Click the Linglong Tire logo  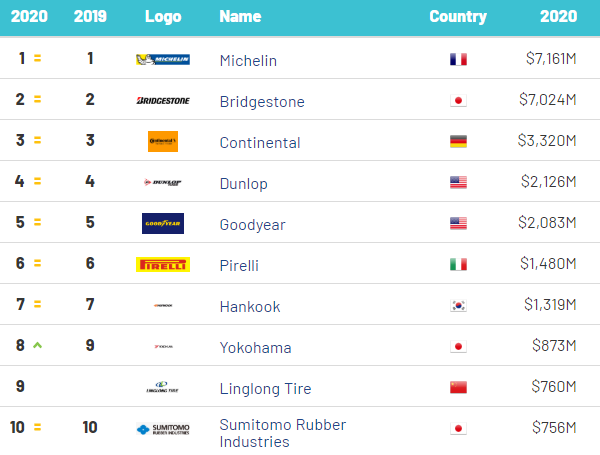click(x=162, y=387)
